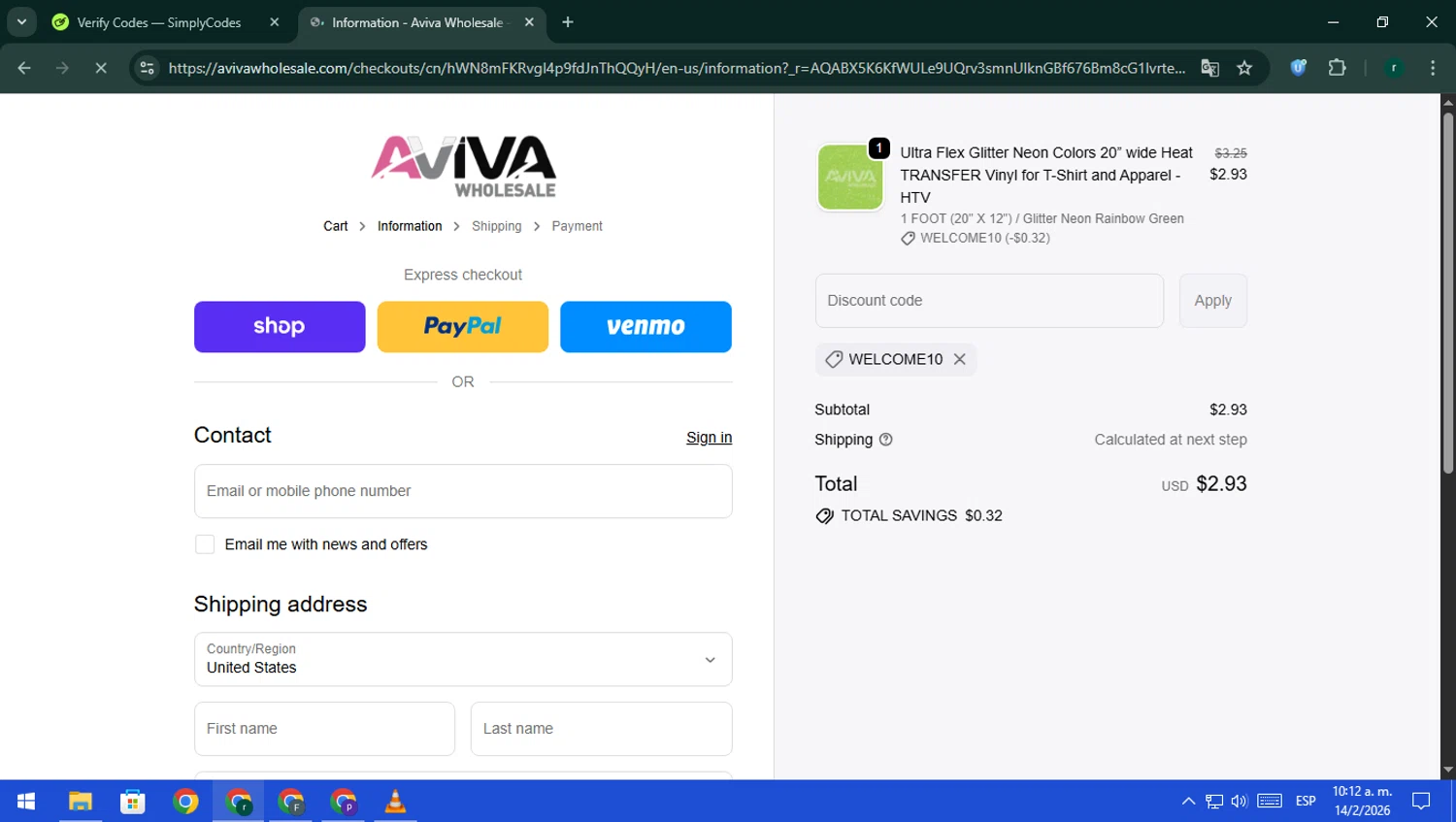
Task: Click the page vertical scrollbar
Action: coord(1447,293)
